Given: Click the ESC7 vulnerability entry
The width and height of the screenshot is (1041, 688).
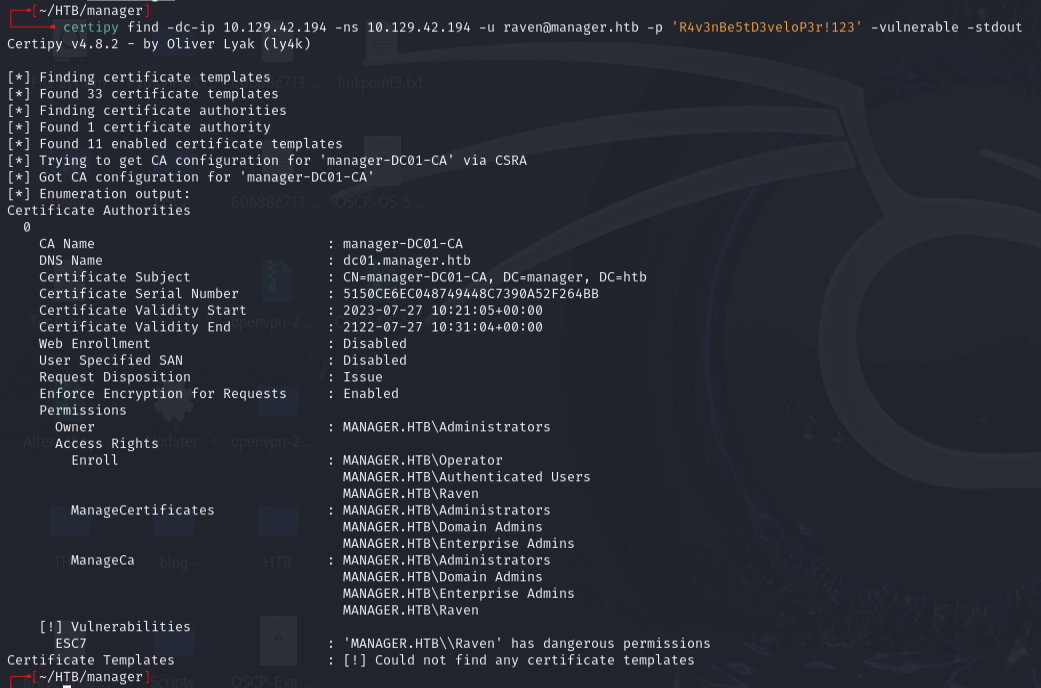Looking at the screenshot, I should (71, 643).
